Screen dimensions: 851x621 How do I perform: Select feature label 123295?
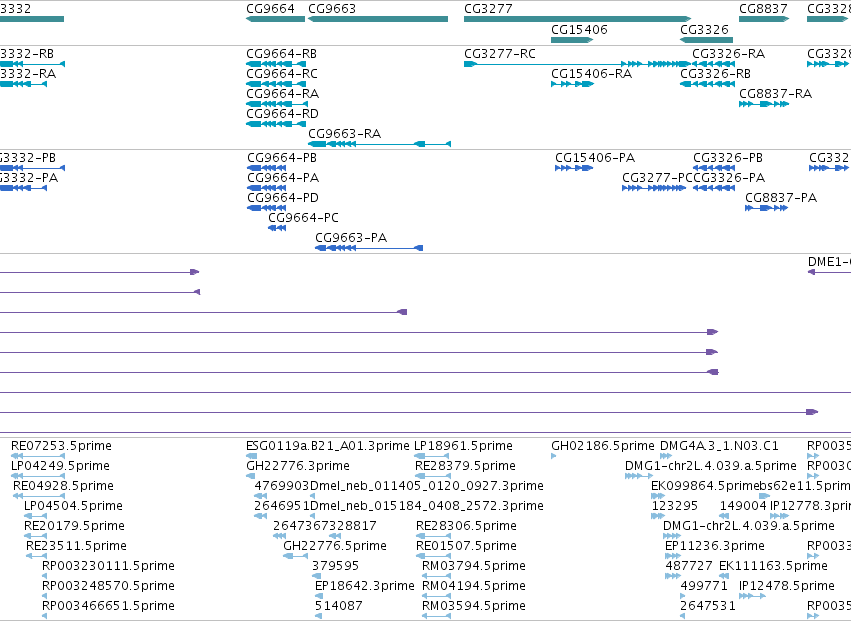[675, 506]
